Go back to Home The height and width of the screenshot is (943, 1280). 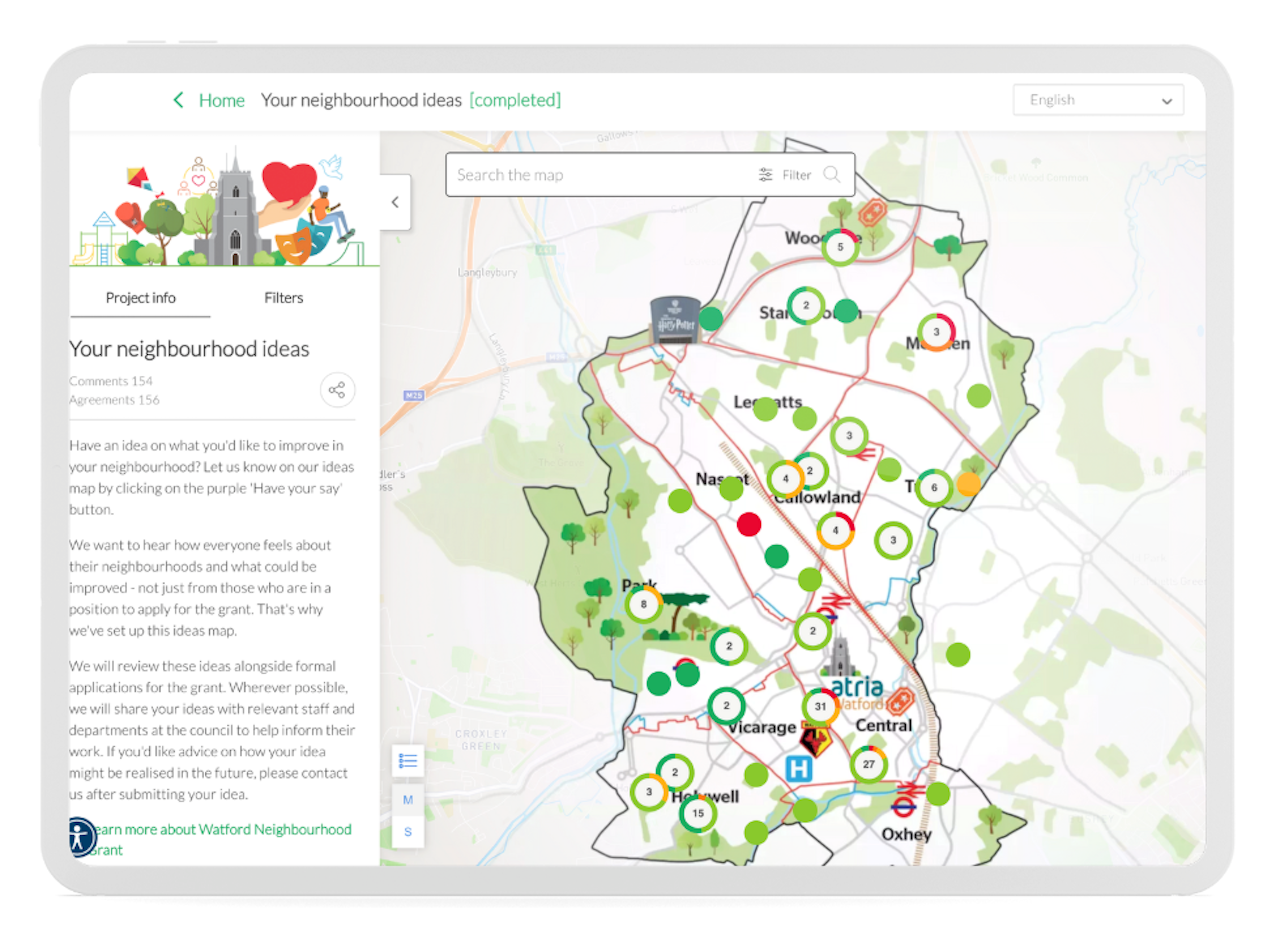point(209,100)
